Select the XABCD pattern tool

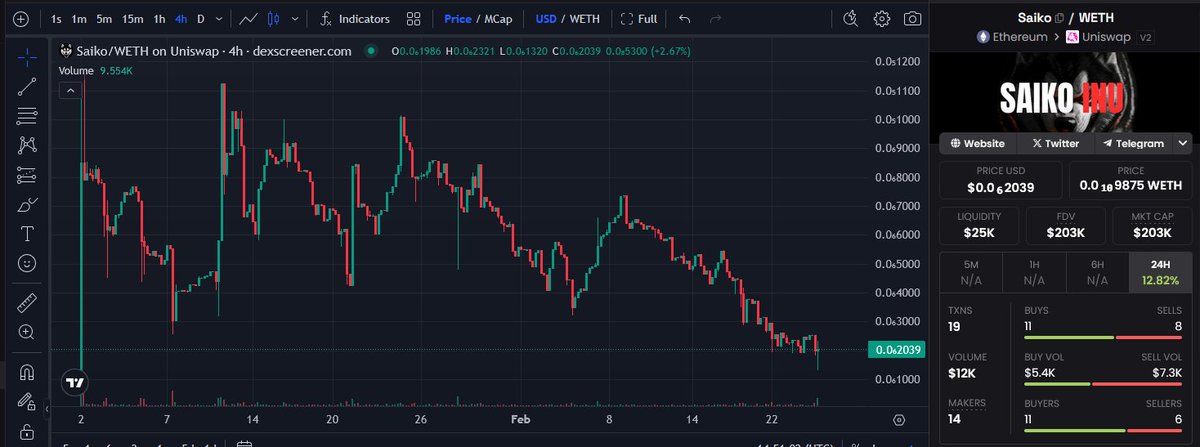tap(27, 146)
